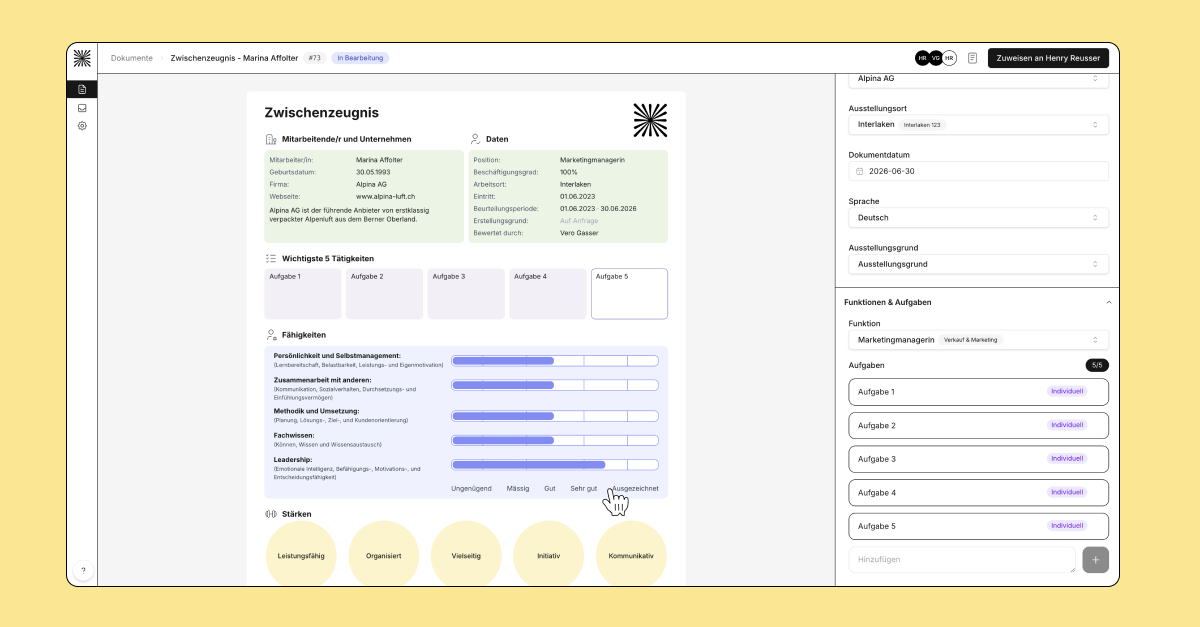This screenshot has width=1200, height=627.
Task: Select Aufgabe 3 in the side panel list
Action: [978, 459]
